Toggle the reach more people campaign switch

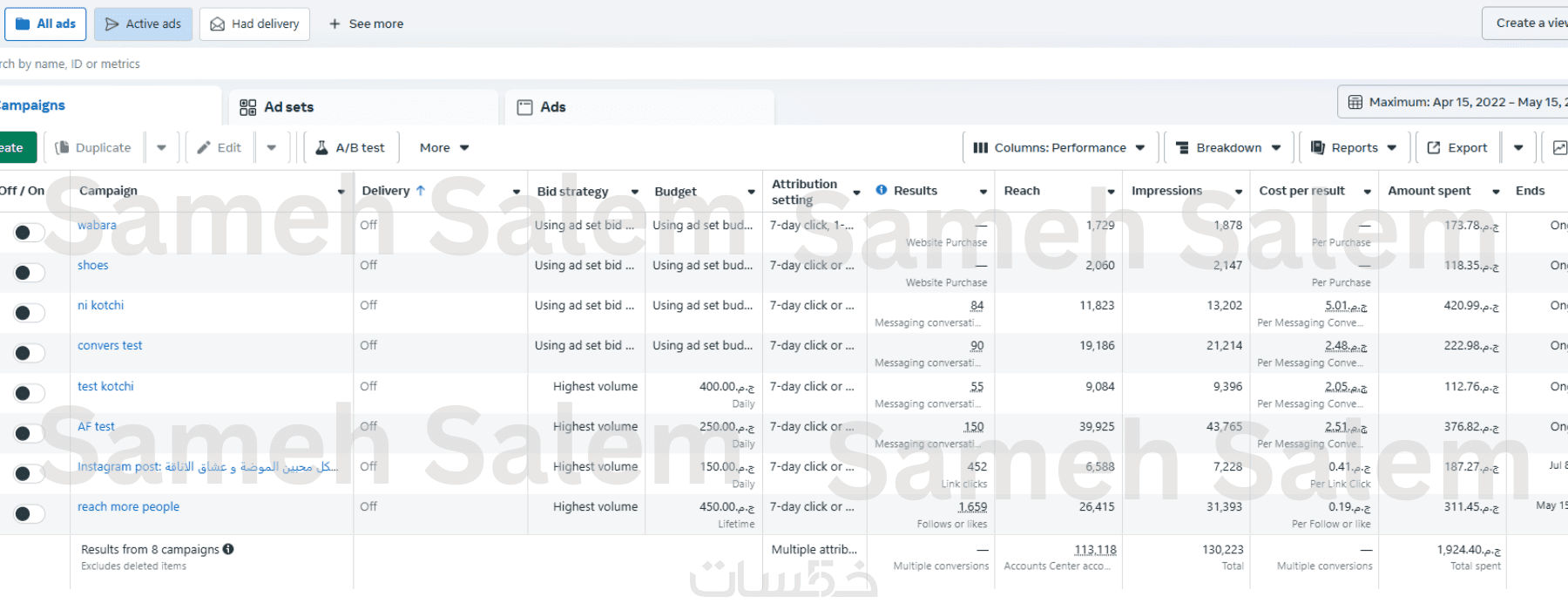tap(29, 513)
